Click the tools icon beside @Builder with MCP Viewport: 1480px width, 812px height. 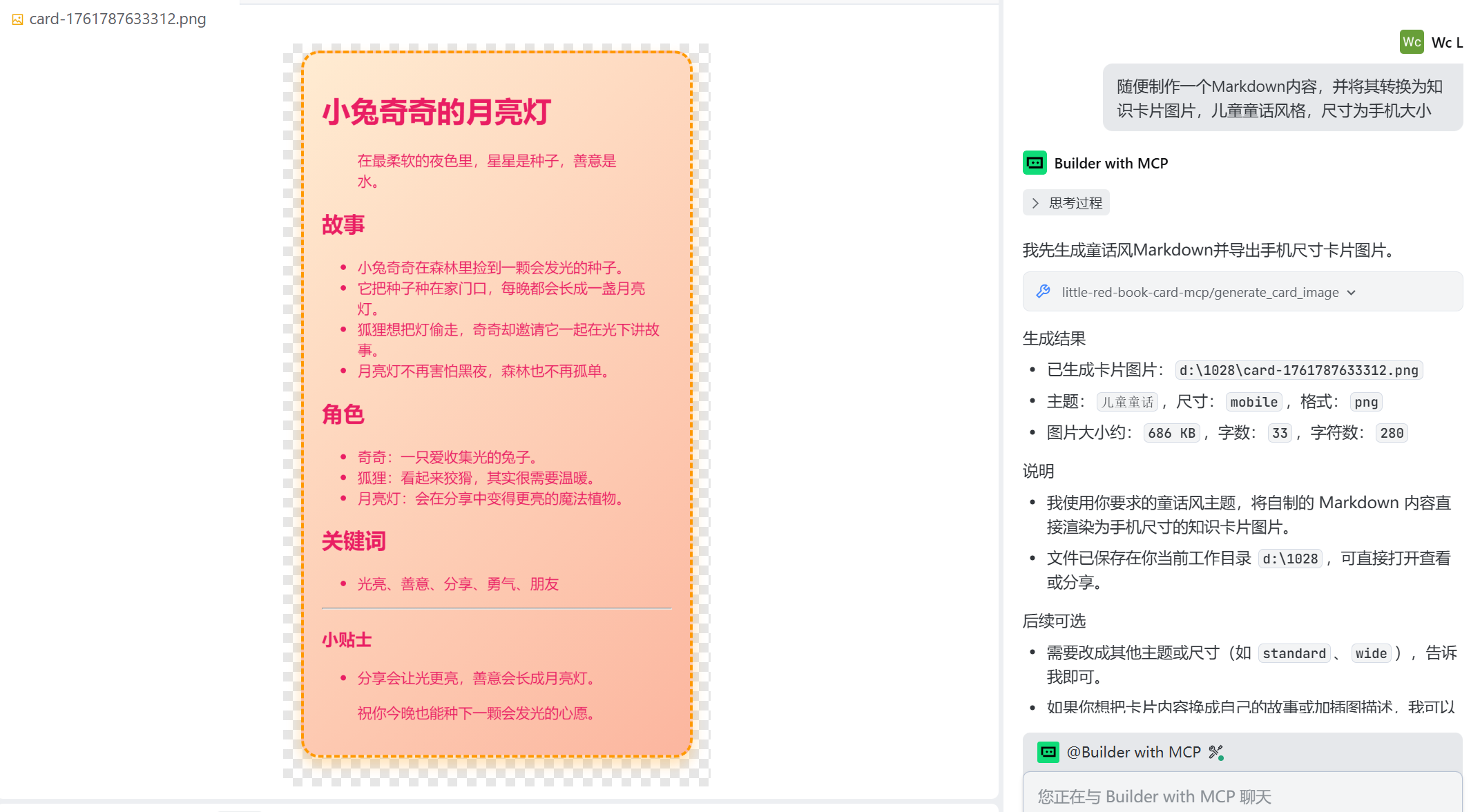tap(1215, 751)
